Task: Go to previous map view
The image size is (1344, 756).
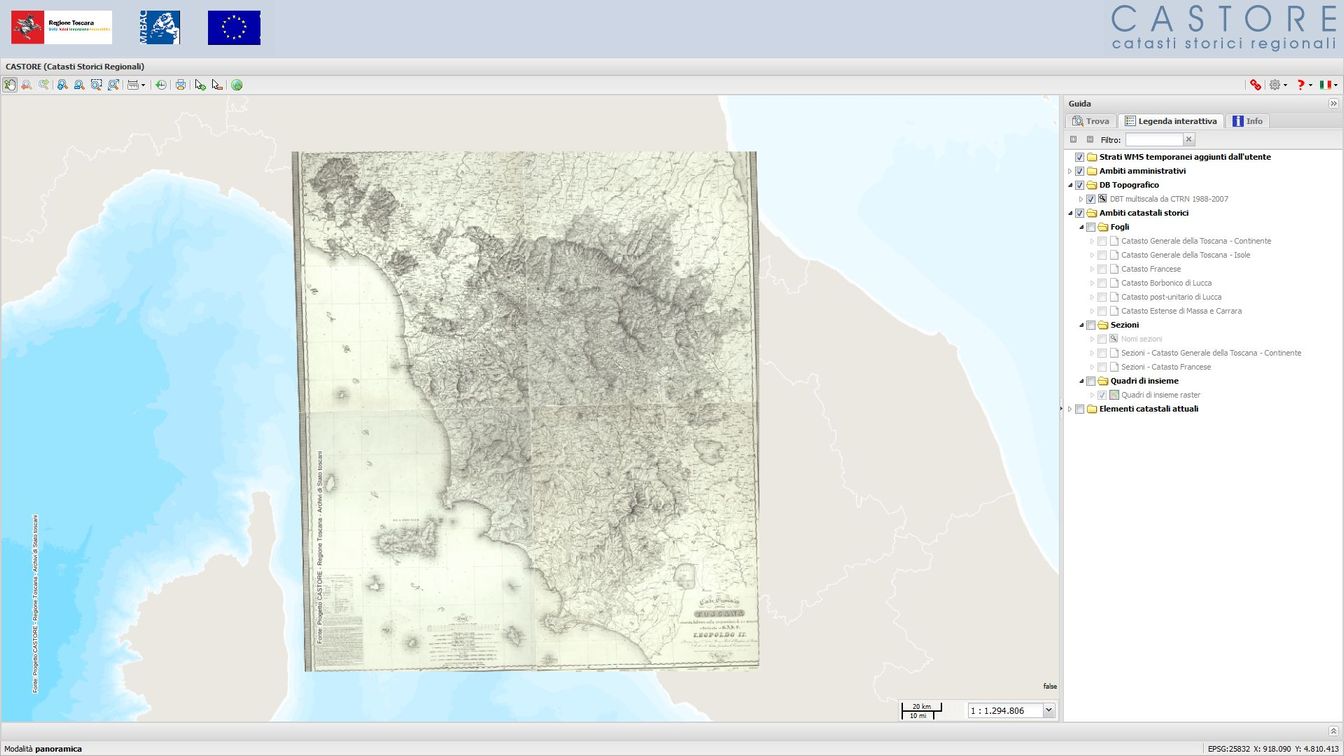Action: (x=27, y=85)
